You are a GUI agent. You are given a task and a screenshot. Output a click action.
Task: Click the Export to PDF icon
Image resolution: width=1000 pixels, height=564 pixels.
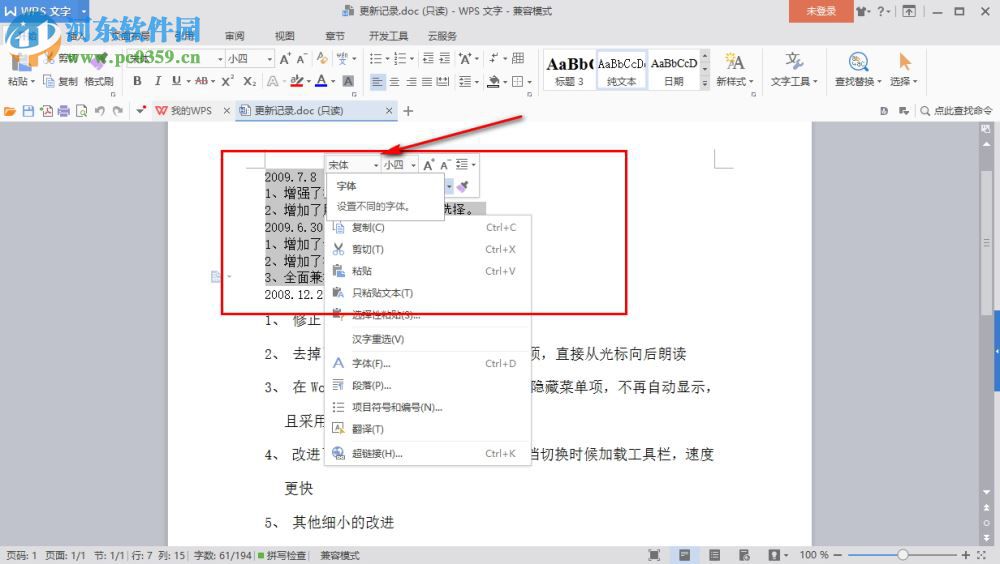tap(46, 111)
